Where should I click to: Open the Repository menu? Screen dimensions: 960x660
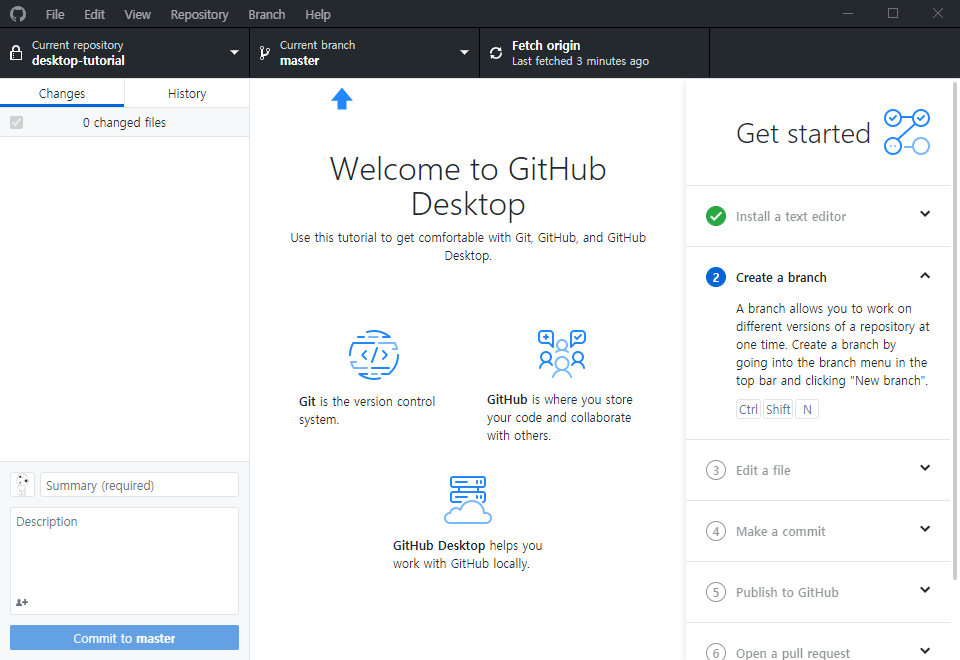(x=199, y=14)
